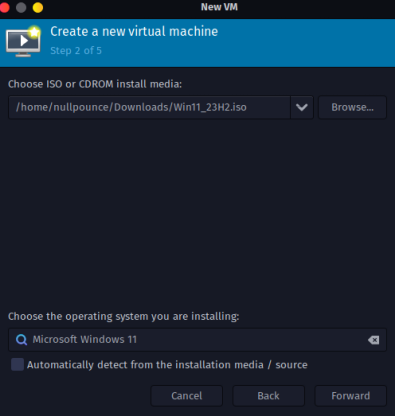395x416 pixels.
Task: Click 'Choose ISO or CDROM install media:' label
Action: coord(95,84)
